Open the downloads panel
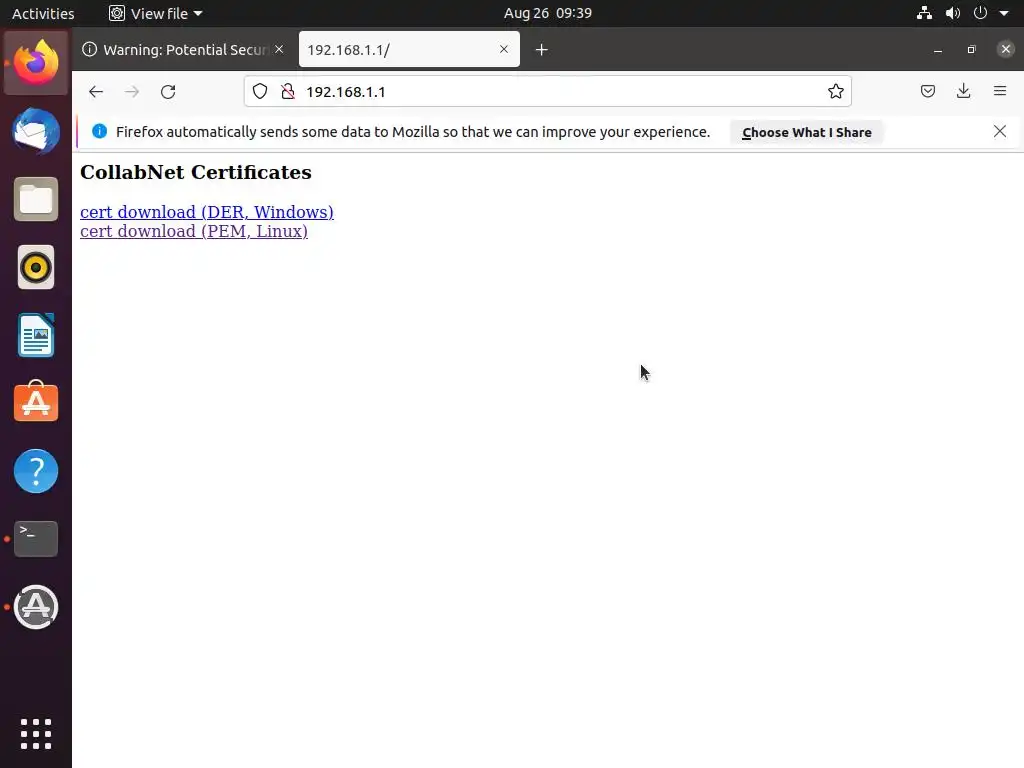1024x768 pixels. 963,91
